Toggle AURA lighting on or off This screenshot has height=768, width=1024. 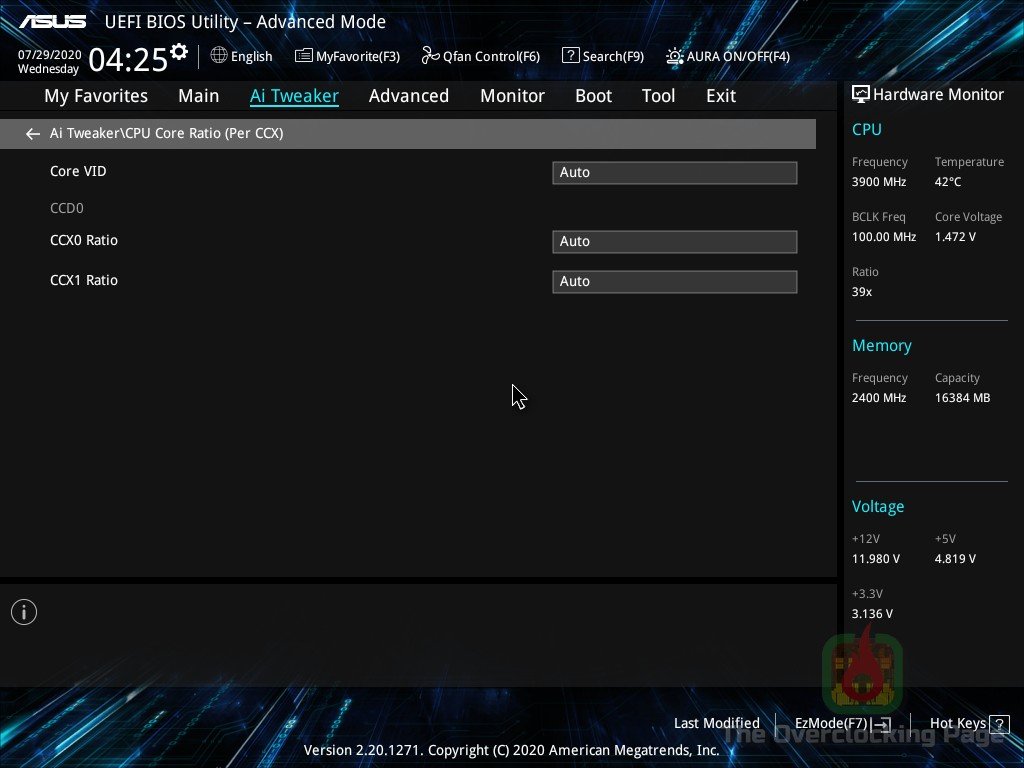[728, 56]
